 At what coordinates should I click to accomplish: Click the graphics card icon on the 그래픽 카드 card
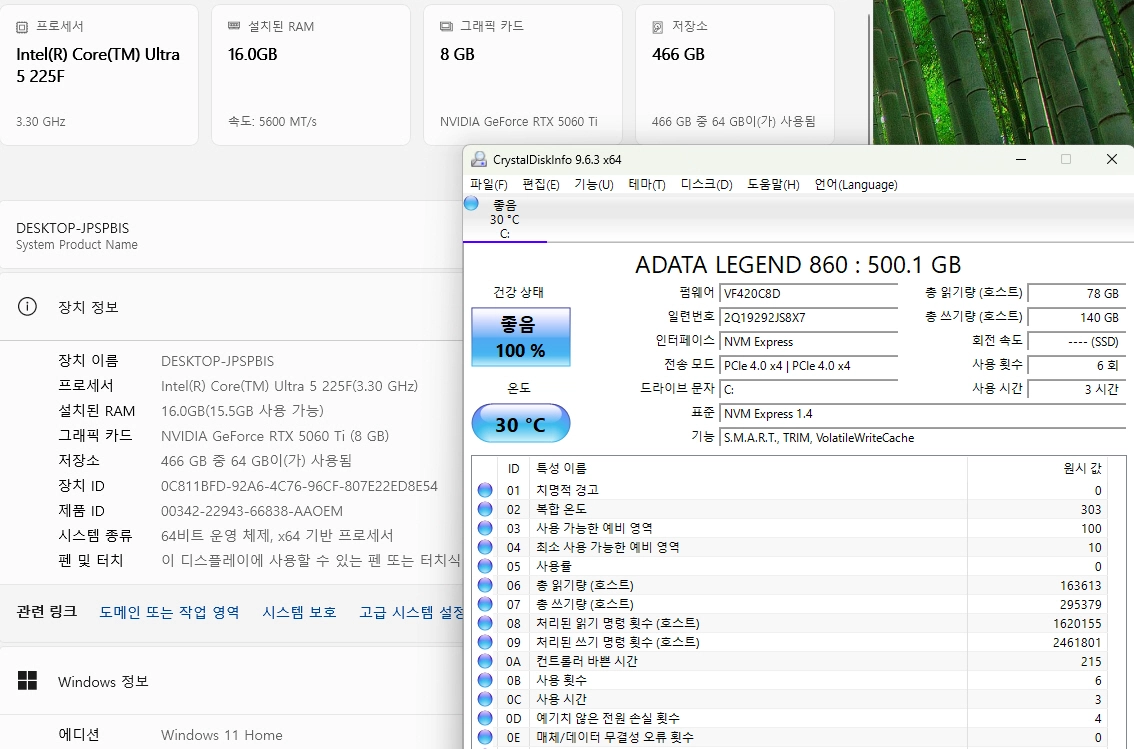[x=446, y=26]
